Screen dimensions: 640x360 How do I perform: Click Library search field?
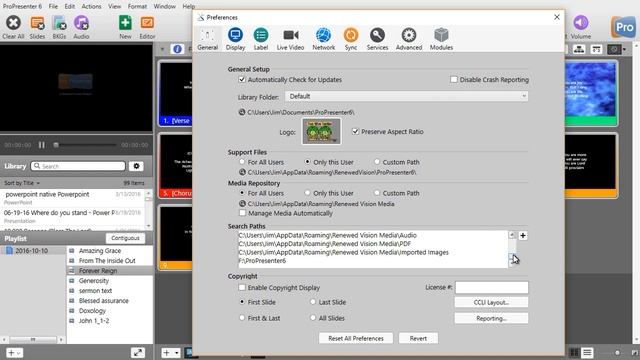pyautogui.click(x=78, y=166)
